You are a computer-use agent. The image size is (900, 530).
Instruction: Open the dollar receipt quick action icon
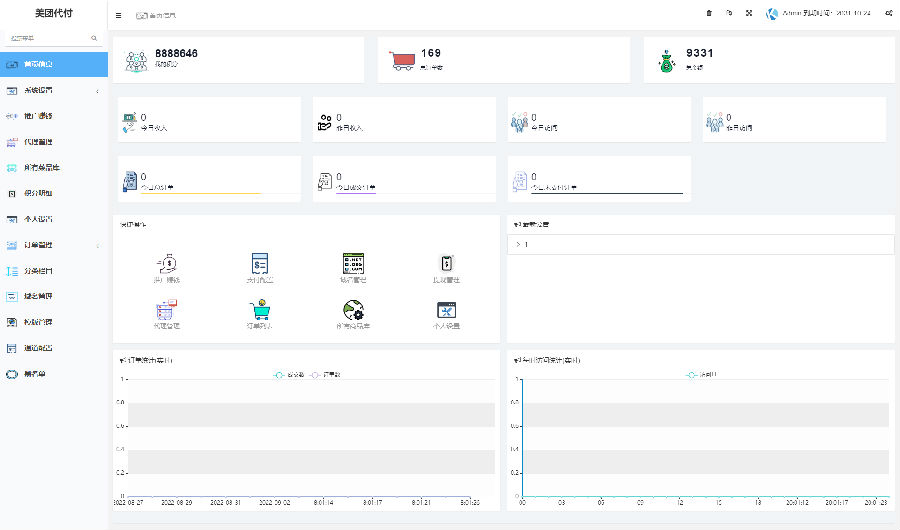[260, 264]
